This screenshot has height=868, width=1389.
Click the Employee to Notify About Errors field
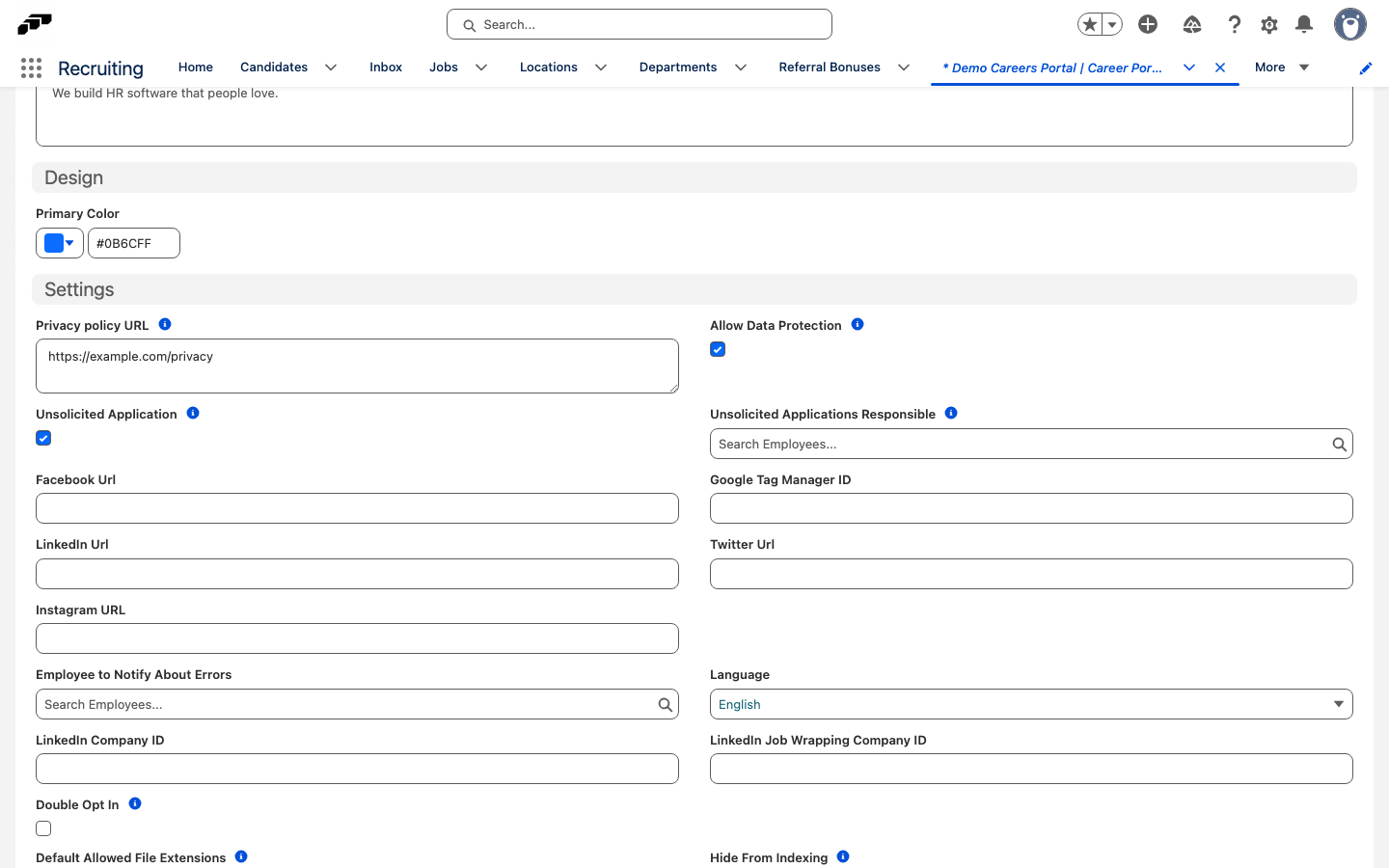[357, 704]
